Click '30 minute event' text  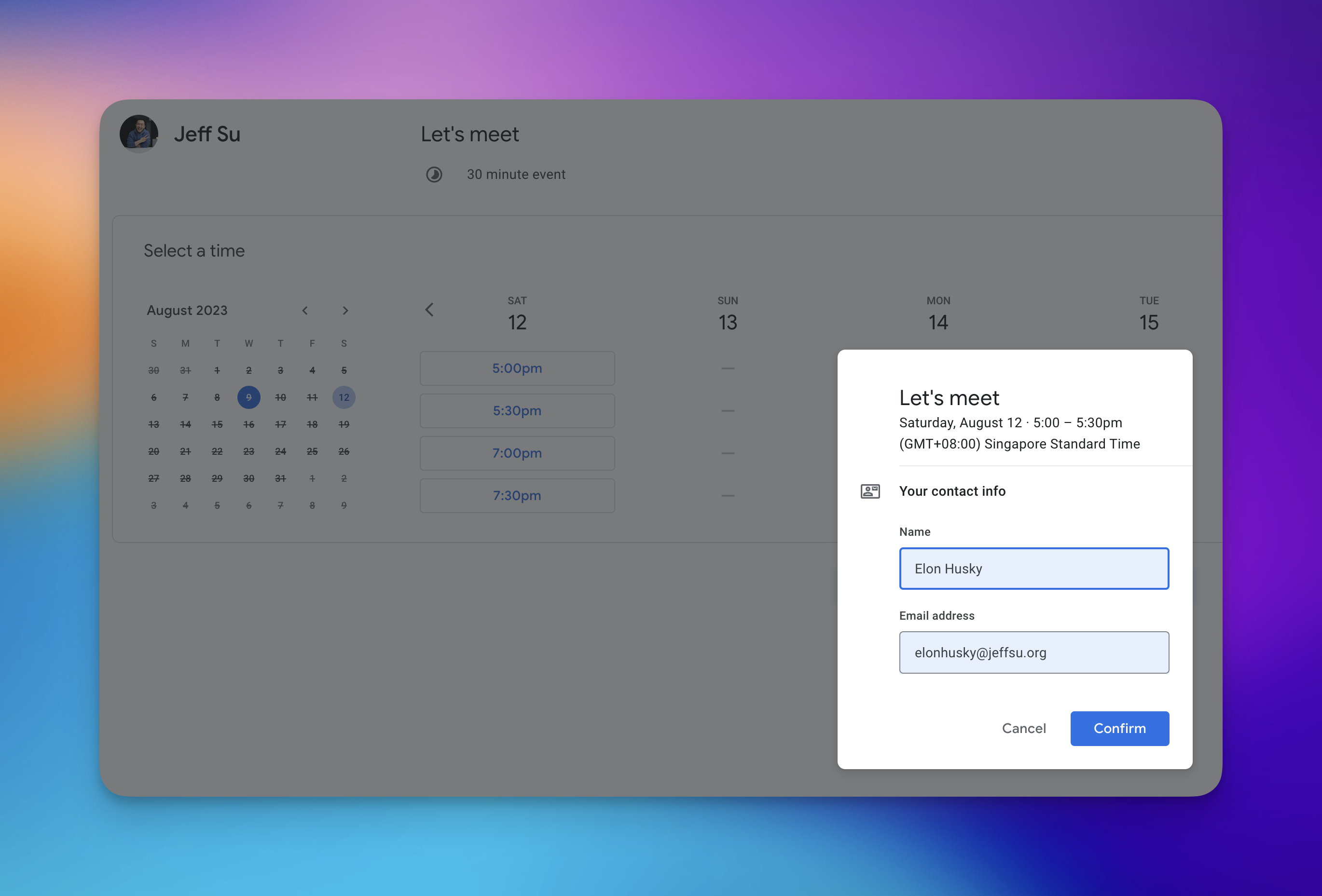pos(516,175)
